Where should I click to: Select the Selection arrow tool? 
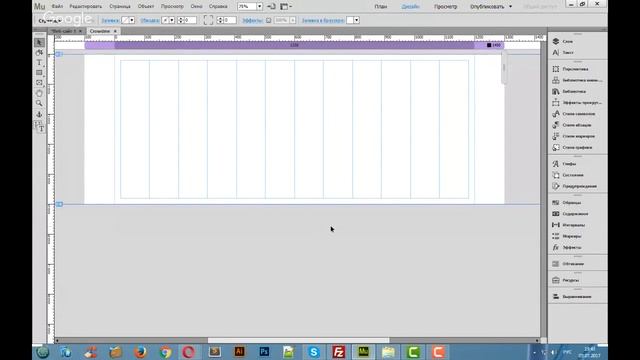[39, 42]
